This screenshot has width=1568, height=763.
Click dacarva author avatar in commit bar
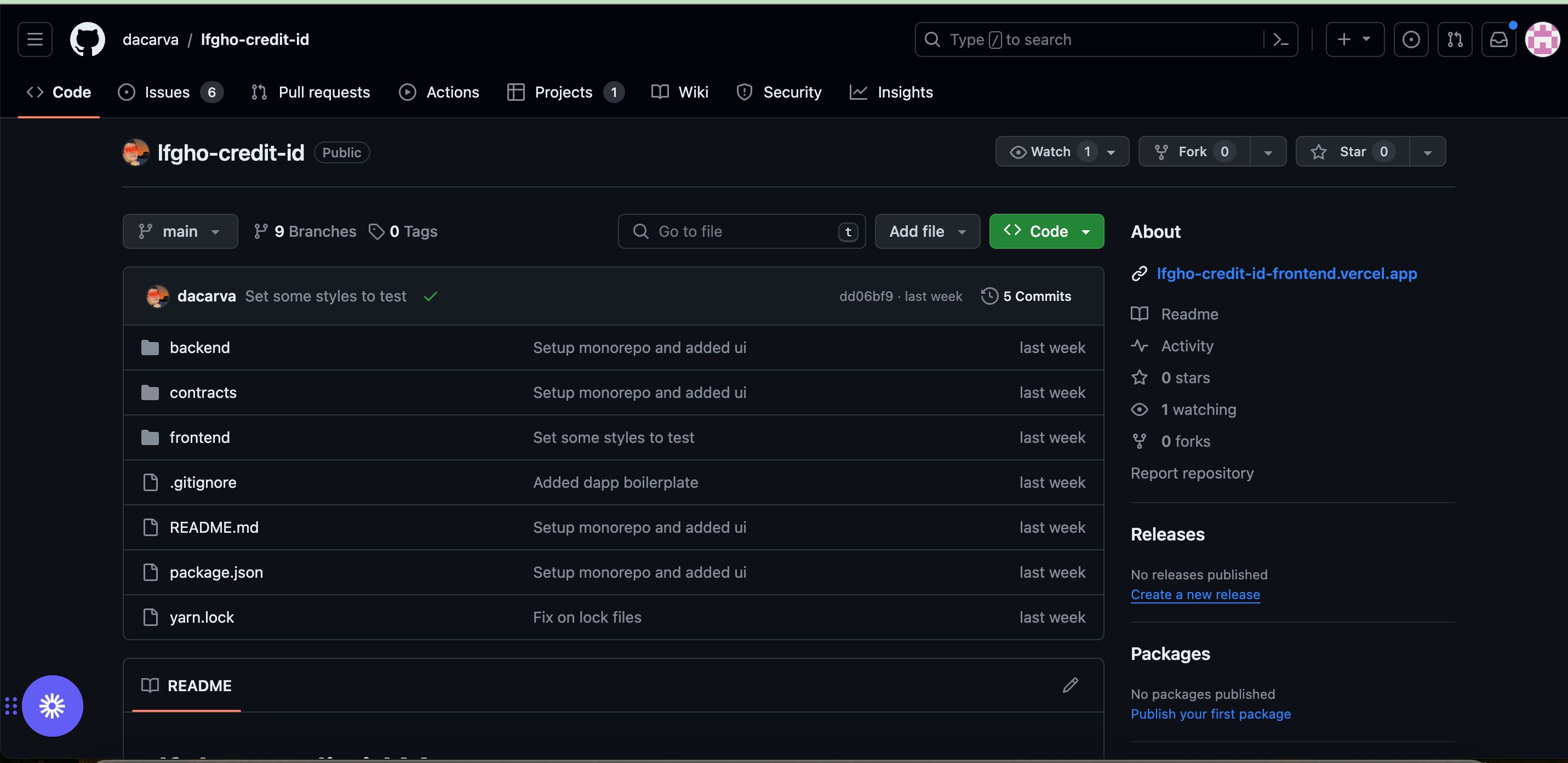pos(158,297)
